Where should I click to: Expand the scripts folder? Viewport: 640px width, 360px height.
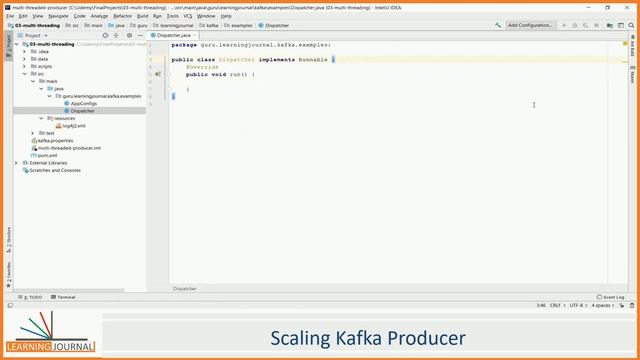point(24,67)
